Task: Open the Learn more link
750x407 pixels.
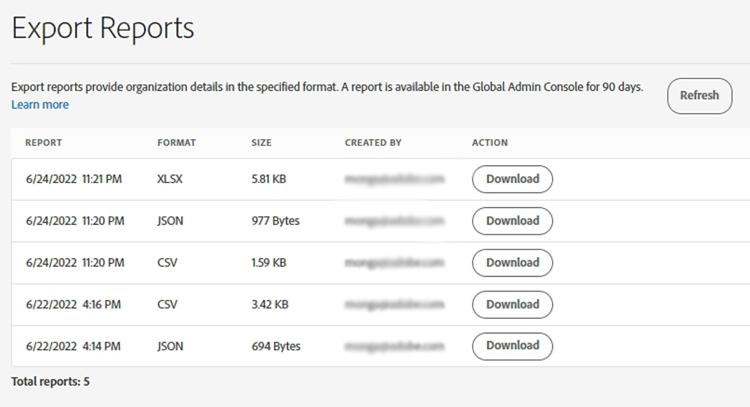Action: point(40,104)
